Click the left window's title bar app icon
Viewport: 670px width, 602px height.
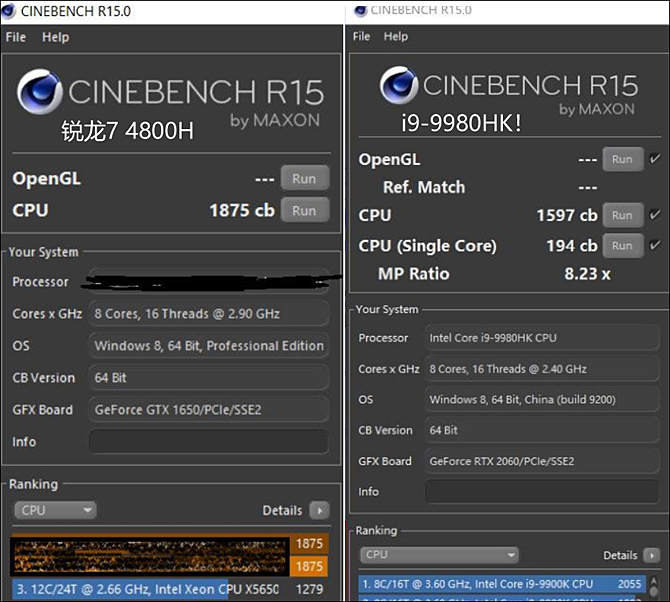tap(9, 11)
